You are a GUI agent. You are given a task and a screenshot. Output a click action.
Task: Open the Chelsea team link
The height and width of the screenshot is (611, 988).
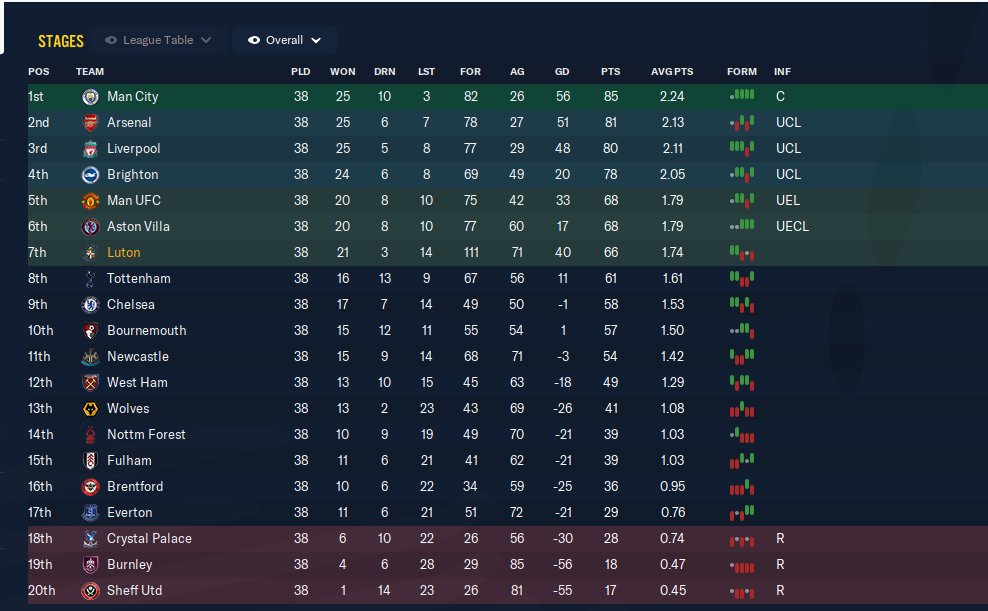pos(131,305)
